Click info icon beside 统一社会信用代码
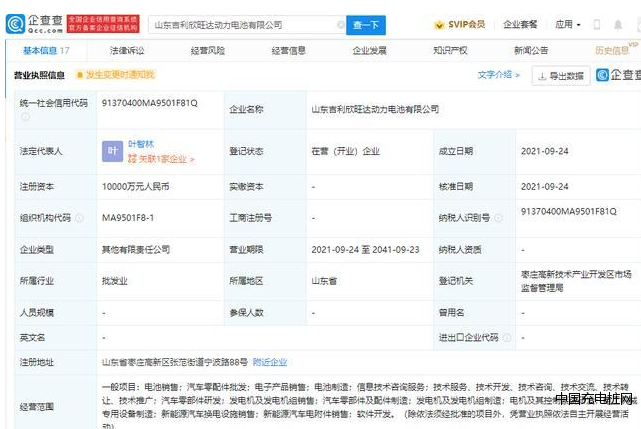641x429 pixels. click(25, 117)
